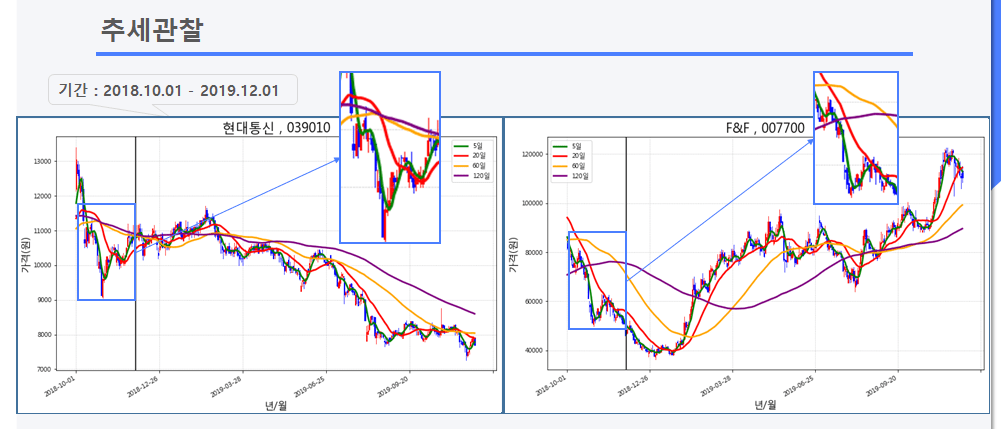Select the blue highlight box on 현대통신 chart
This screenshot has width=1001, height=429.
(x=106, y=252)
